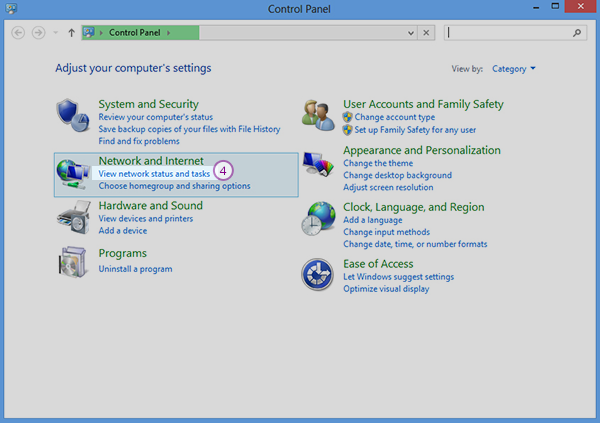Open Appearance and Personalization heading
The image size is (600, 423).
[422, 150]
